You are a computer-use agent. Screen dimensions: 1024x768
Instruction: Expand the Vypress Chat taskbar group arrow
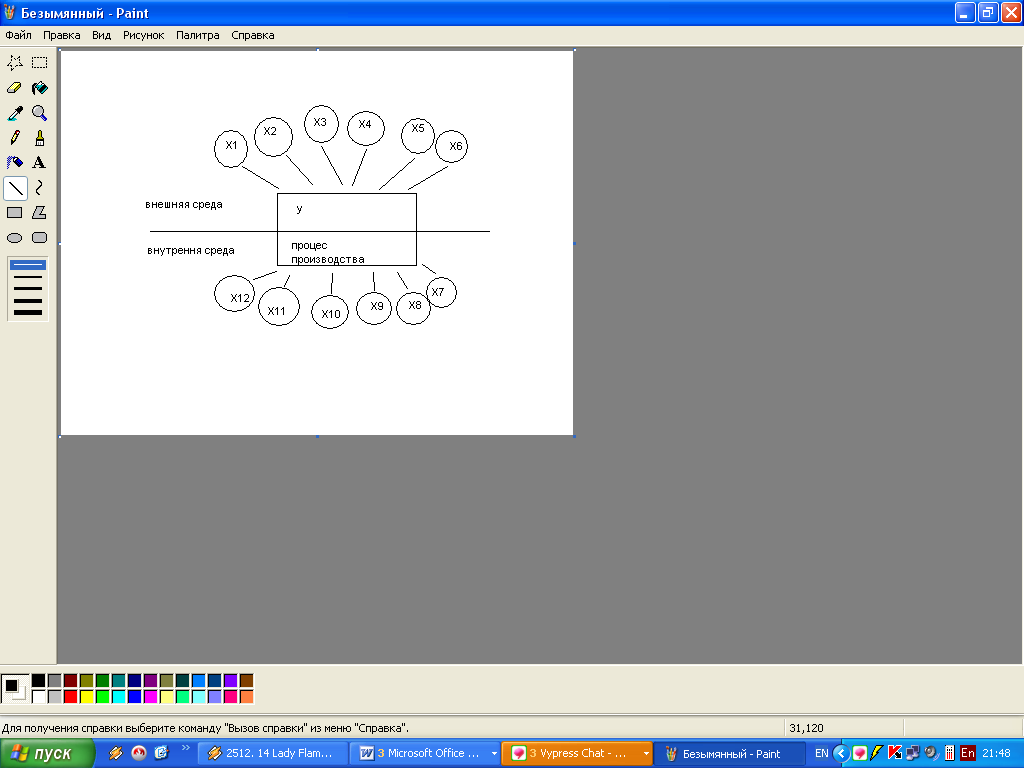647,754
